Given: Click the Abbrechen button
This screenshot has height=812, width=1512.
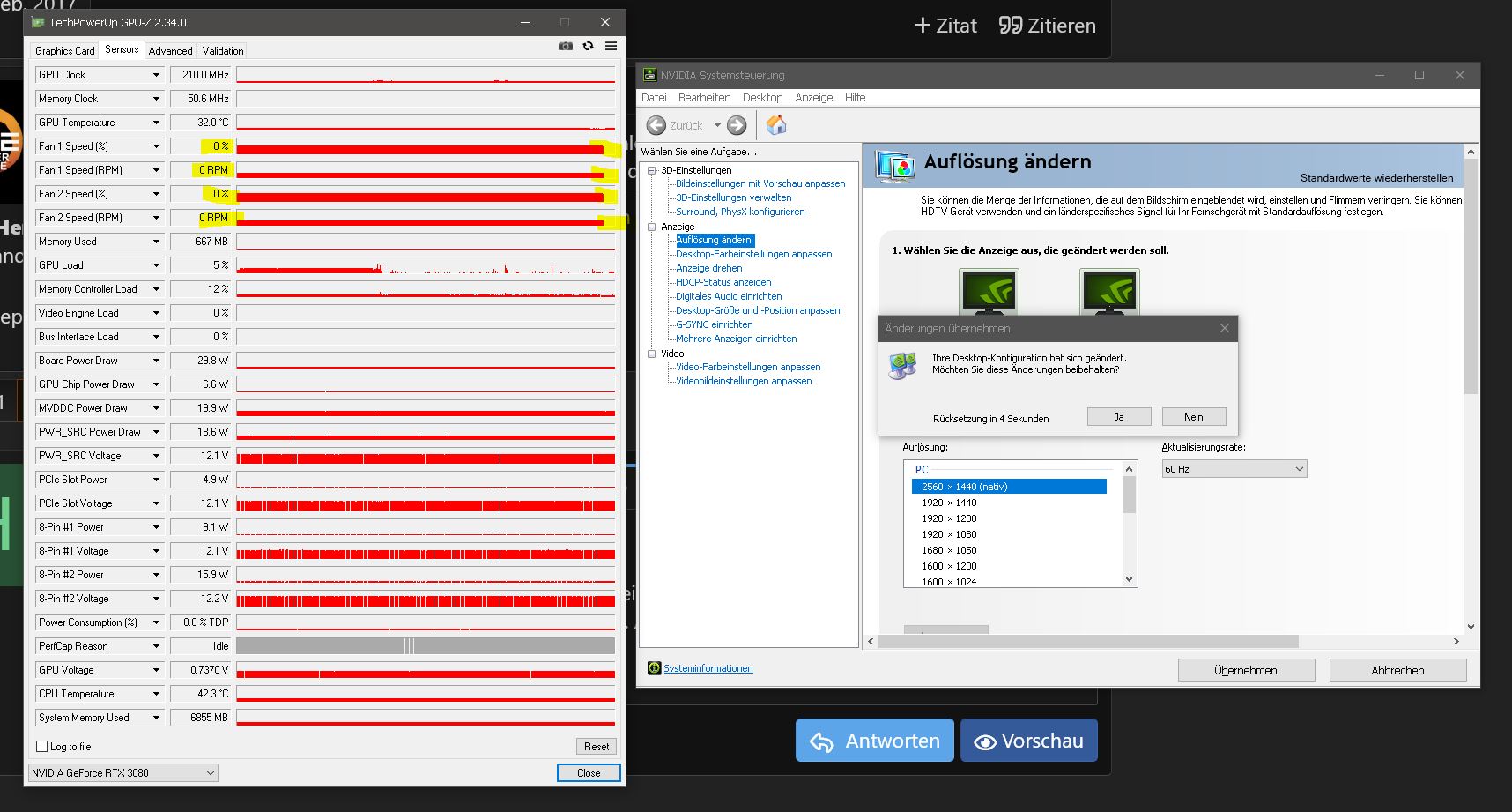Looking at the screenshot, I should point(1397,670).
